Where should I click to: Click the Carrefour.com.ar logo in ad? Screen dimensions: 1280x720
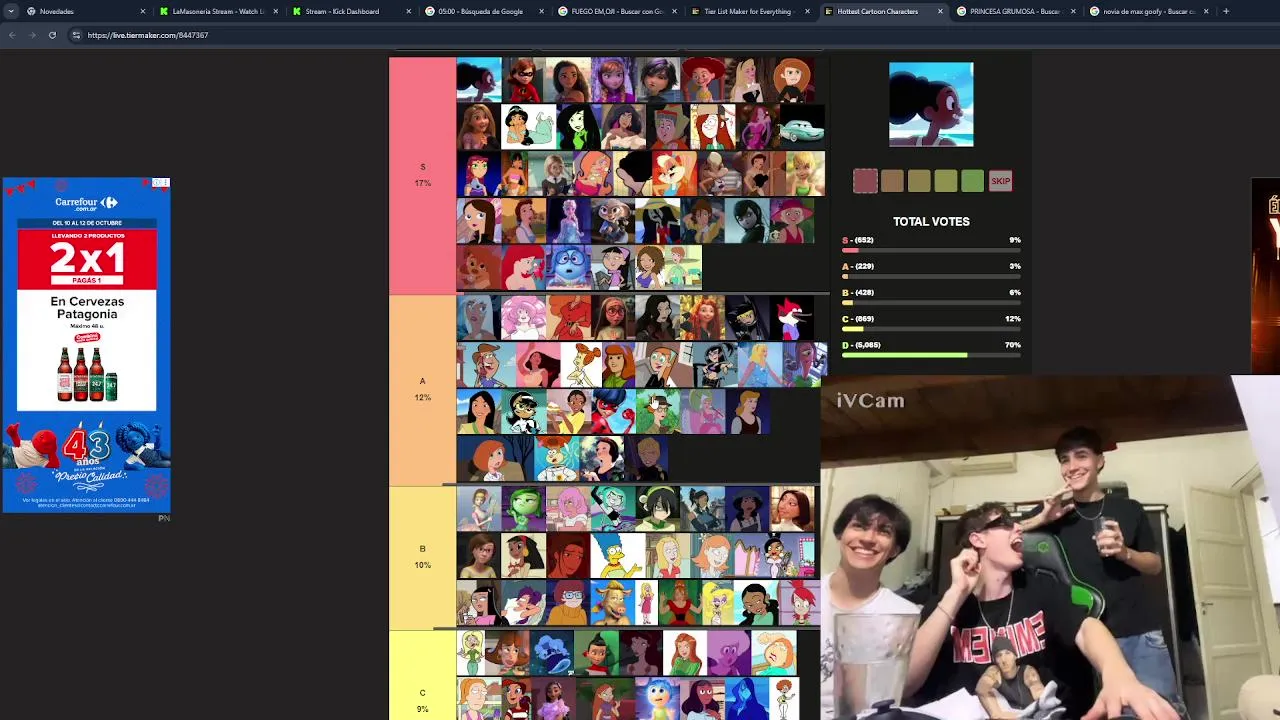[87, 203]
